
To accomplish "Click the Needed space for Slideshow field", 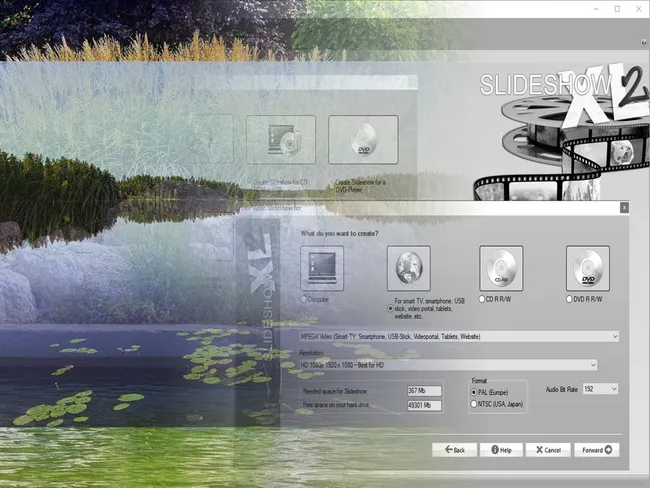I will click(424, 389).
